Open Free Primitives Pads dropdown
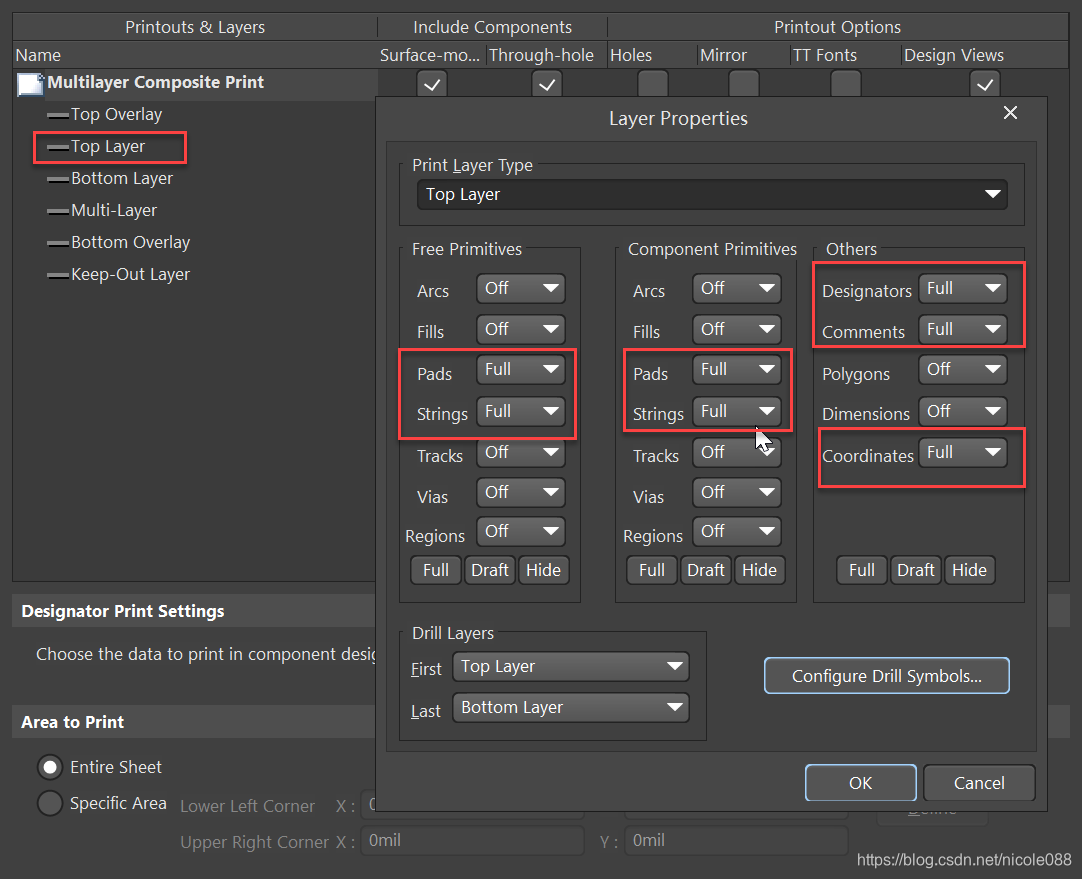This screenshot has height=879, width=1082. pos(520,370)
